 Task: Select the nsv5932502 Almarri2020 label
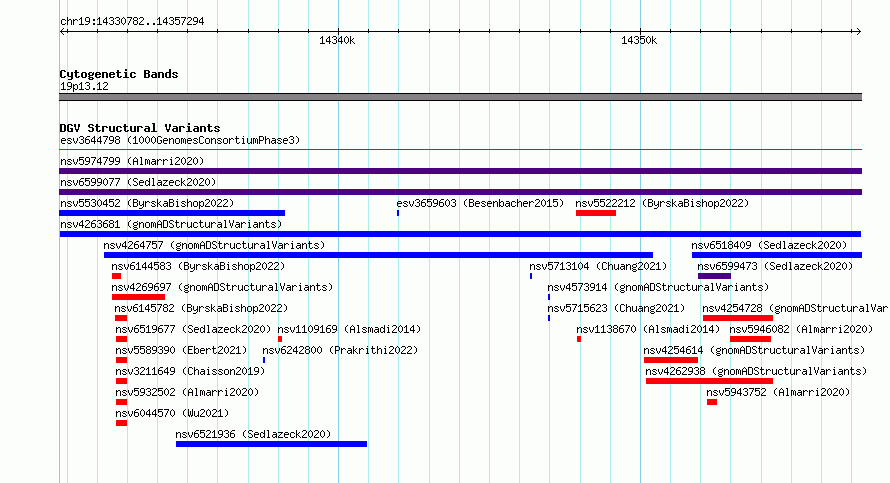(x=187, y=392)
